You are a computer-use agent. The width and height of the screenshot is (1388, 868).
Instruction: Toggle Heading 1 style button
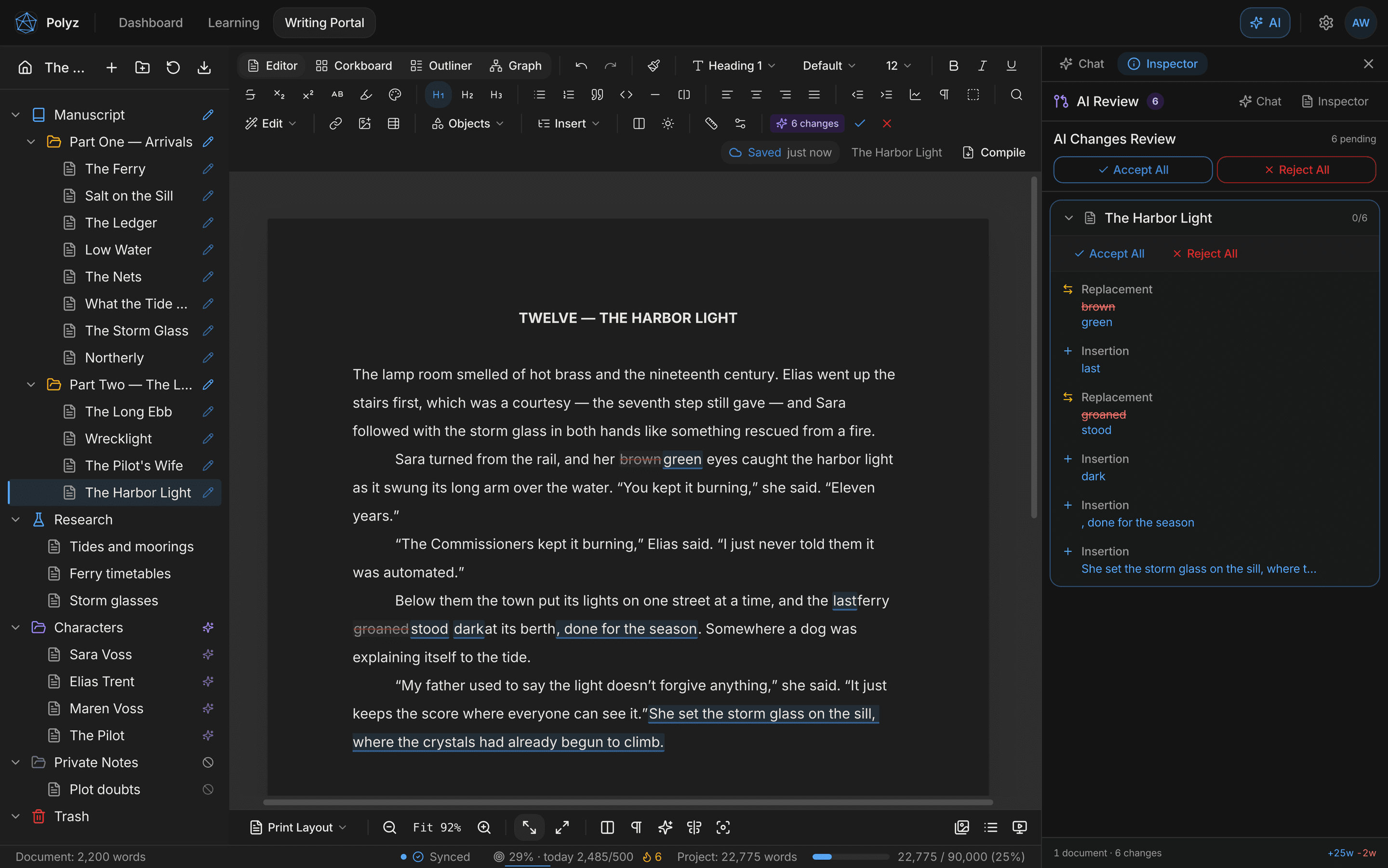438,95
